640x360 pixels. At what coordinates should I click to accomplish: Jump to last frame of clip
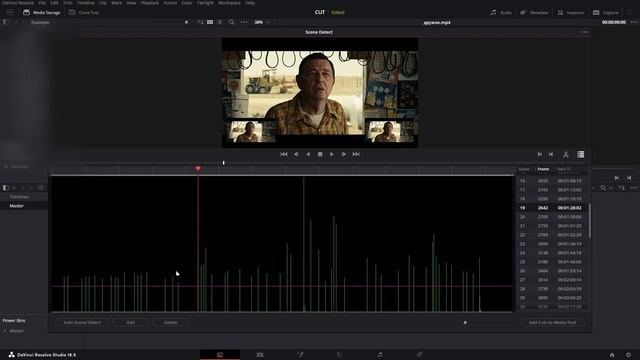point(356,154)
